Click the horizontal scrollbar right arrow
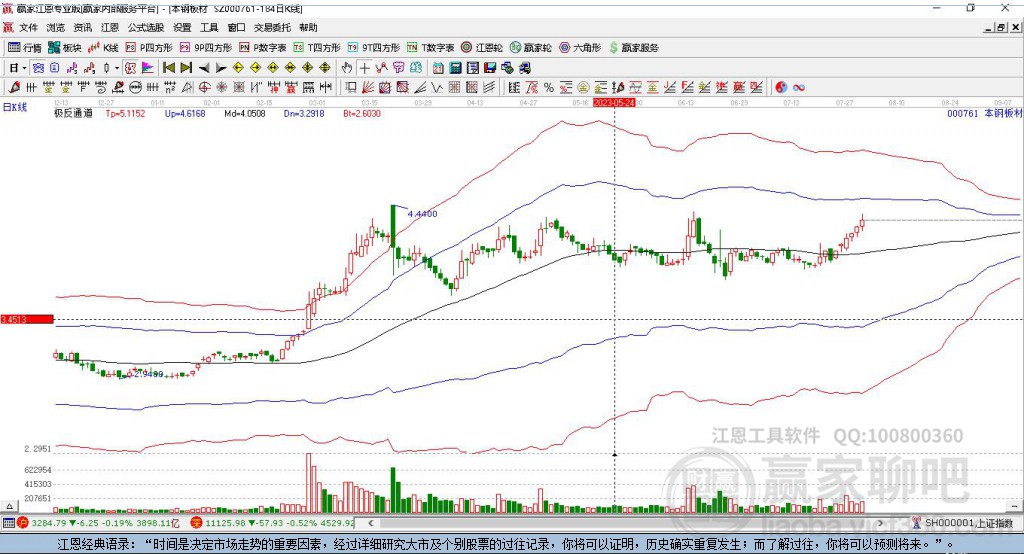Image resolution: width=1024 pixels, height=554 pixels. (880, 523)
